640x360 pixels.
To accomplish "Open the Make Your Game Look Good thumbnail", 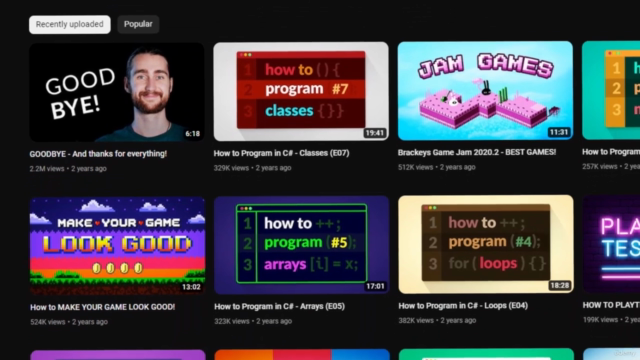I will [x=118, y=246].
